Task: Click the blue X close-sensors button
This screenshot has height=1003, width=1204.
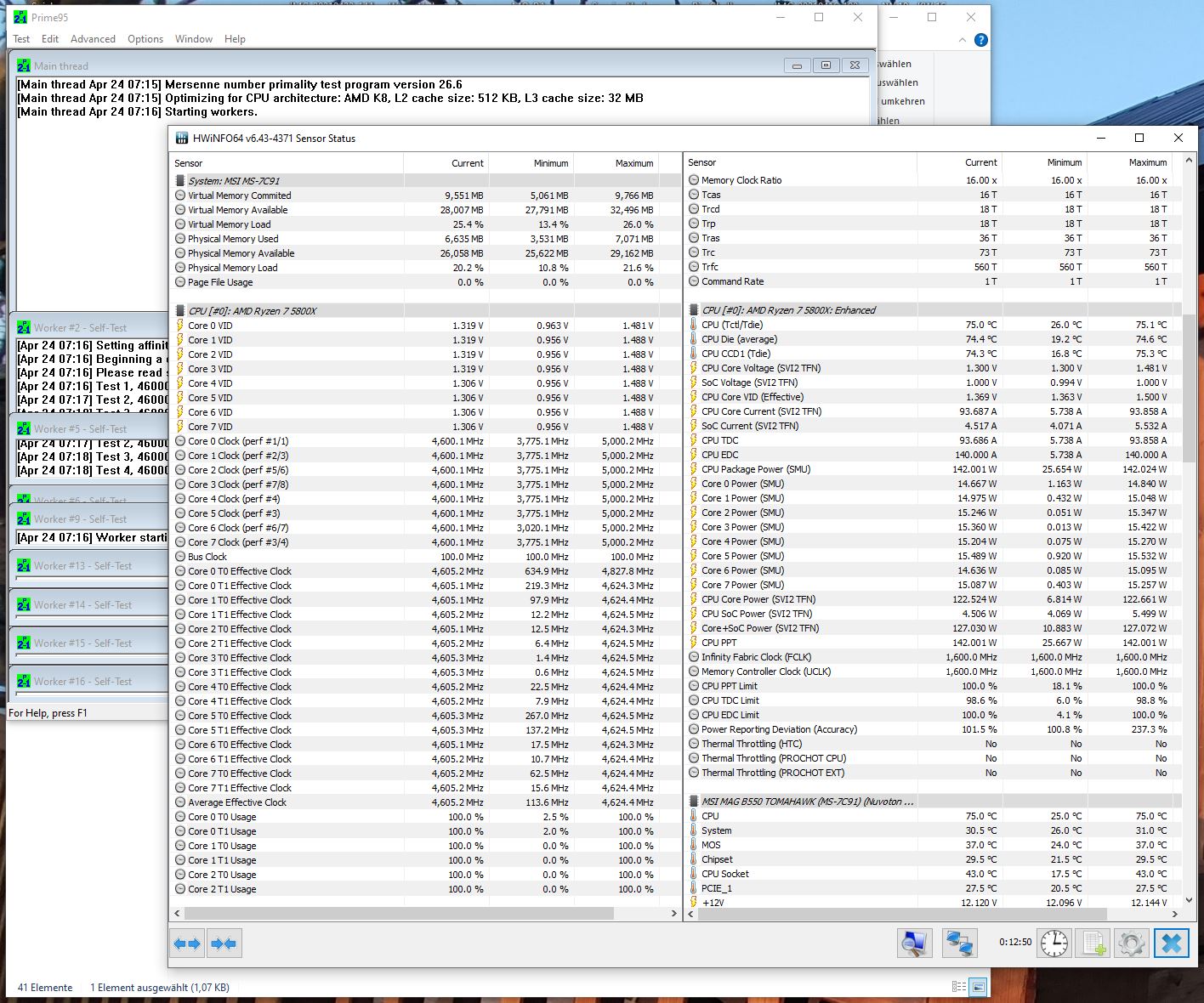Action: (x=1171, y=943)
